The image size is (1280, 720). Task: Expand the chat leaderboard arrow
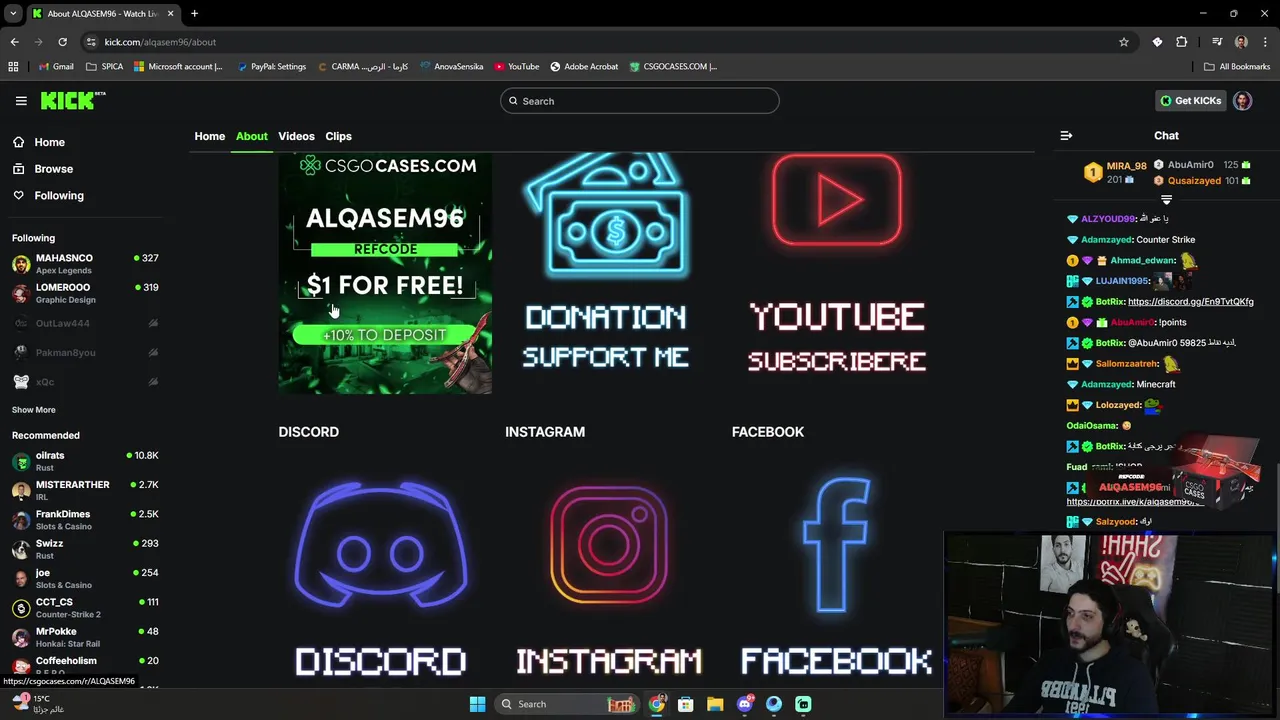coord(1166,200)
